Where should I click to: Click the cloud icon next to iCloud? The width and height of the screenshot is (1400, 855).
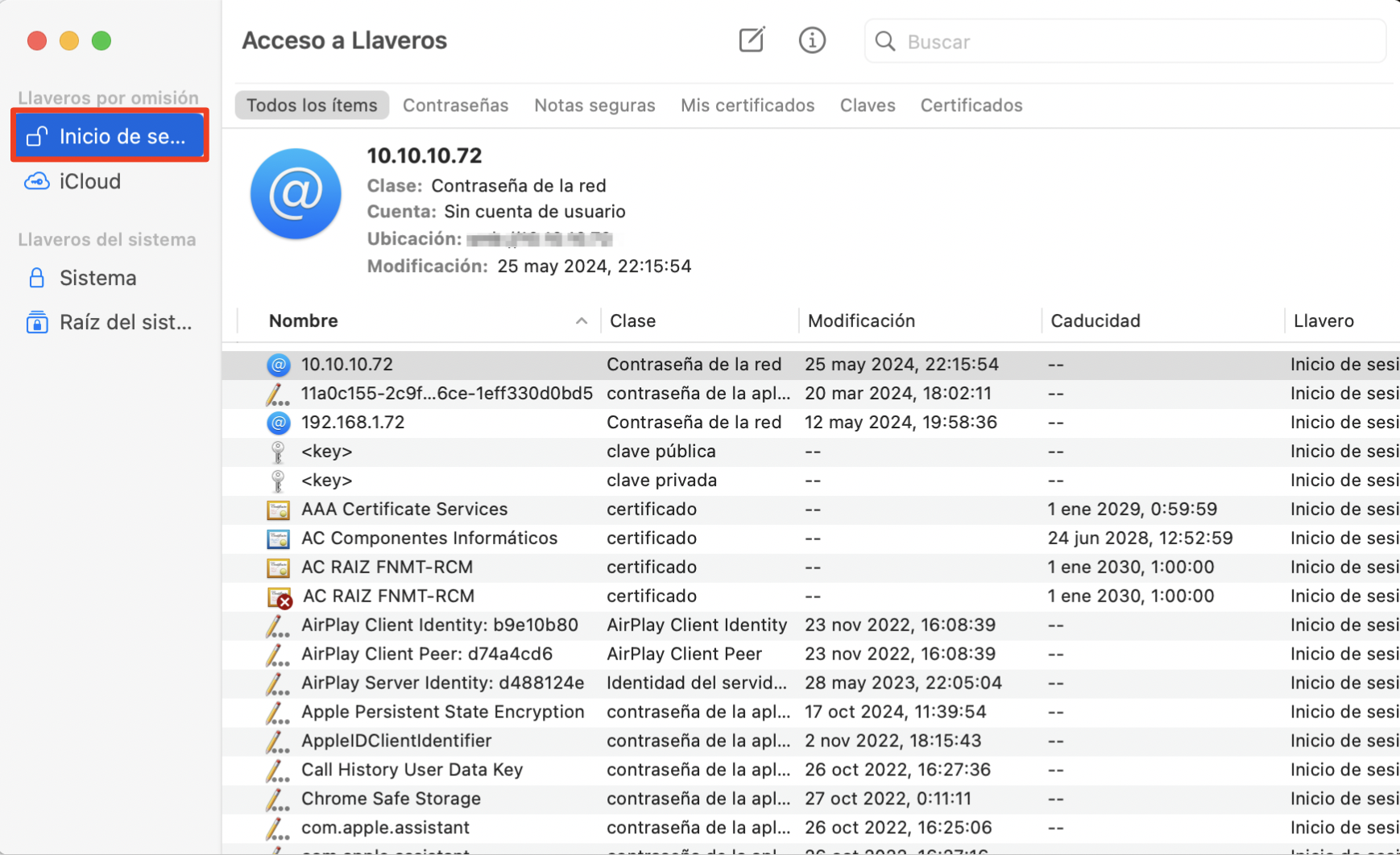click(x=36, y=181)
